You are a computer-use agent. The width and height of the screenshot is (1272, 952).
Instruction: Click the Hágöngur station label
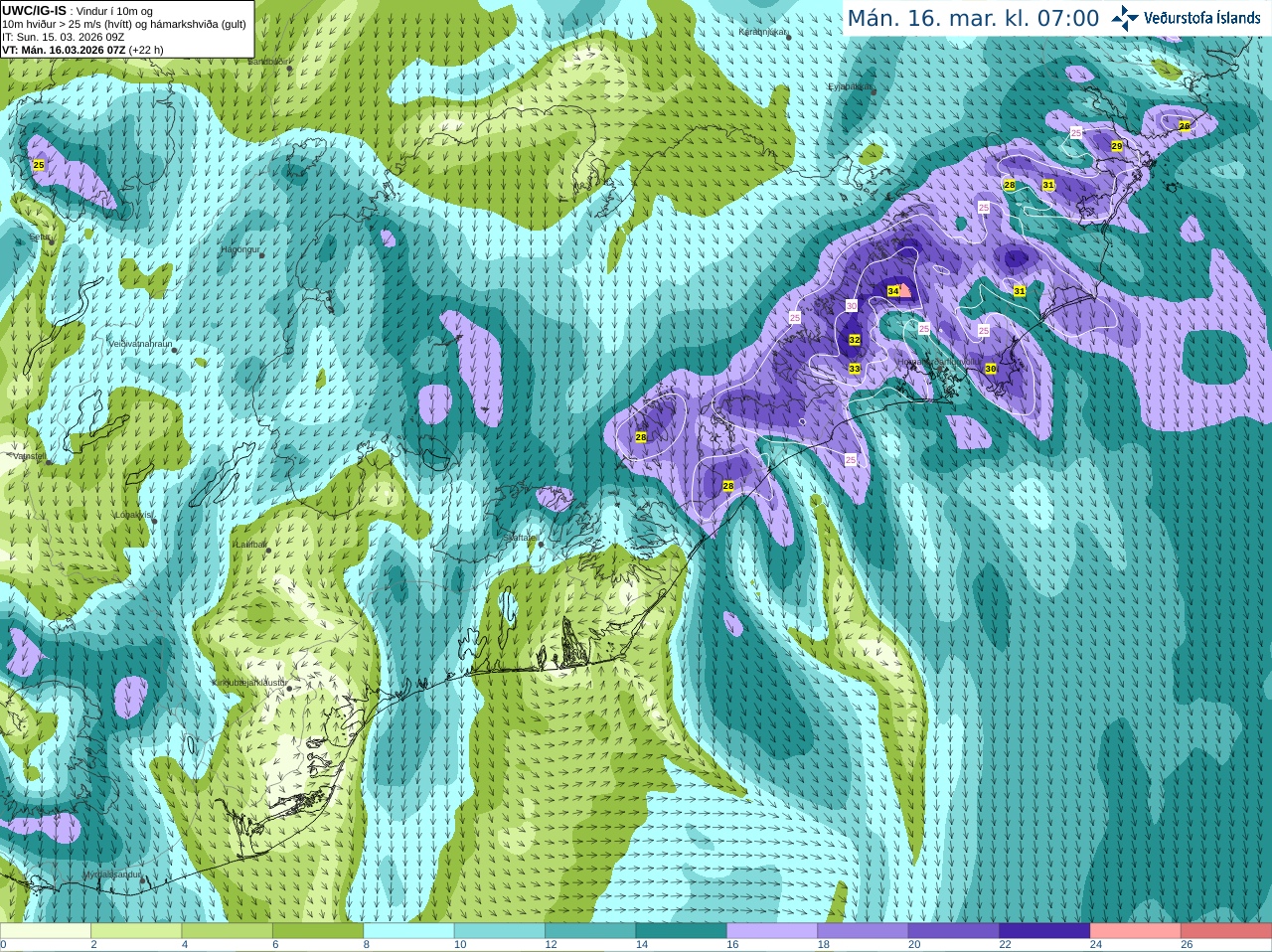pyautogui.click(x=239, y=249)
